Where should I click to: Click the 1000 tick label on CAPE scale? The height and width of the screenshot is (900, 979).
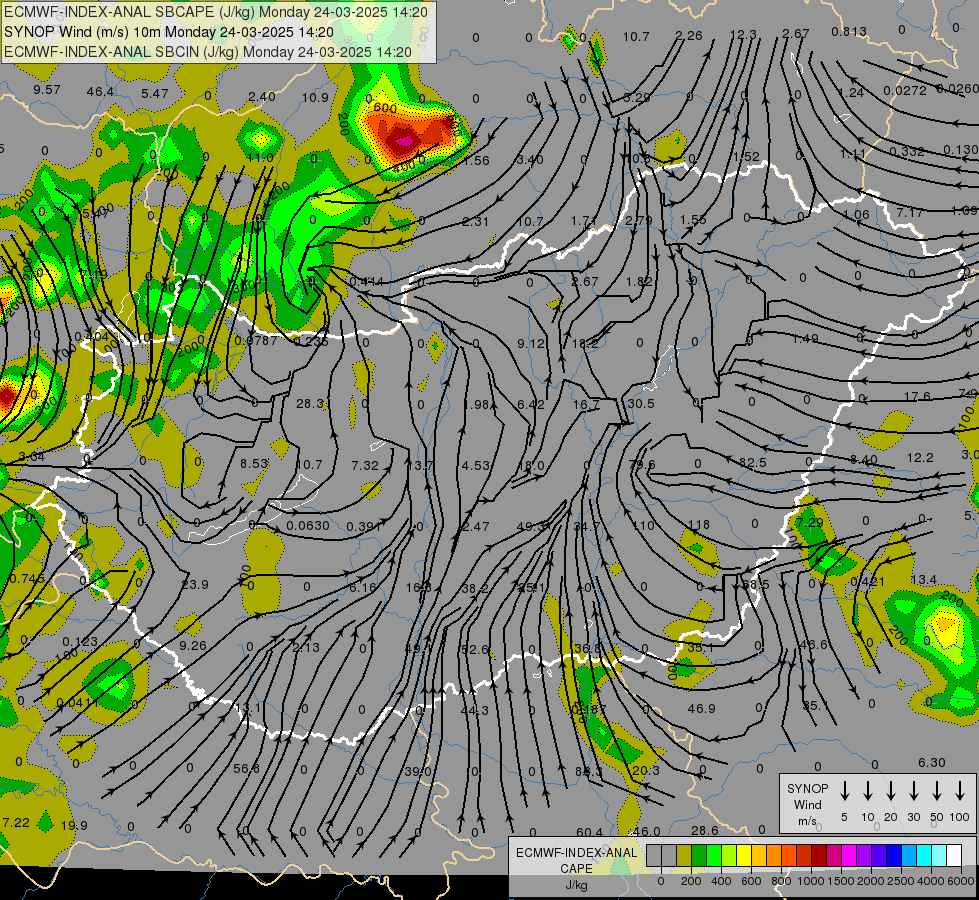(811, 881)
